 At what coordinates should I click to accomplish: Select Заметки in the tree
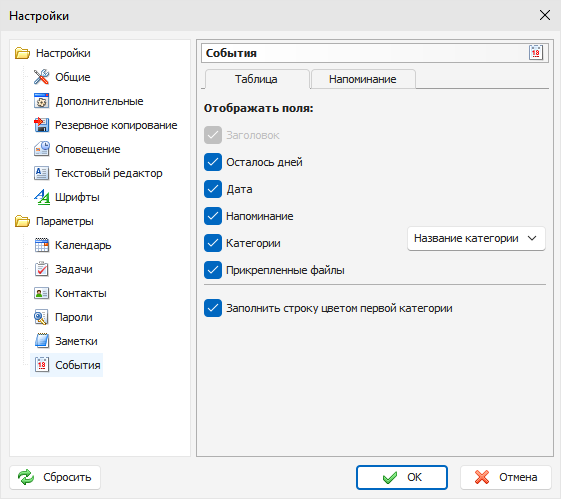click(x=76, y=341)
